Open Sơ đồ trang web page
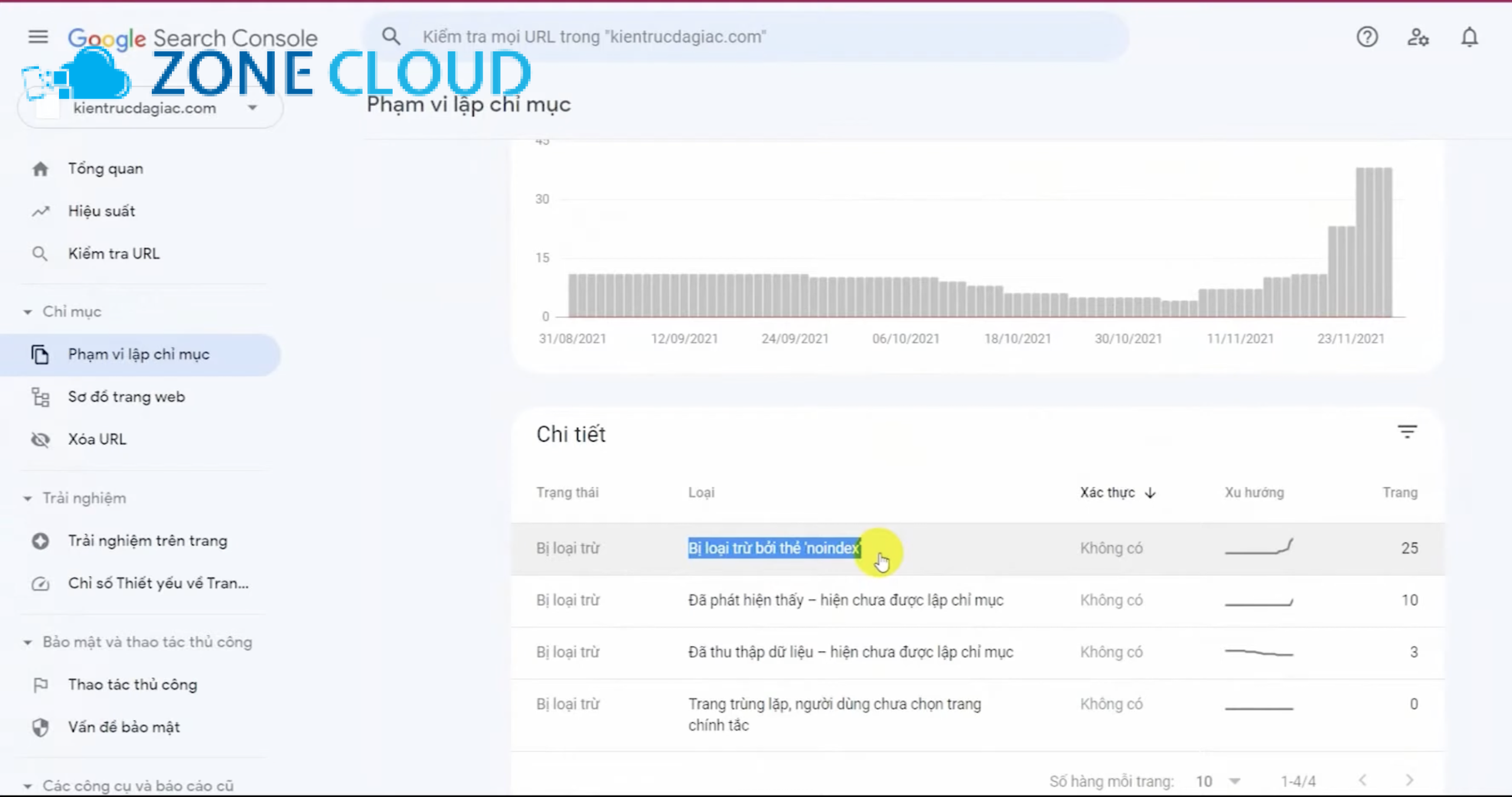Viewport: 1512px width, 797px height. pyautogui.click(x=126, y=397)
